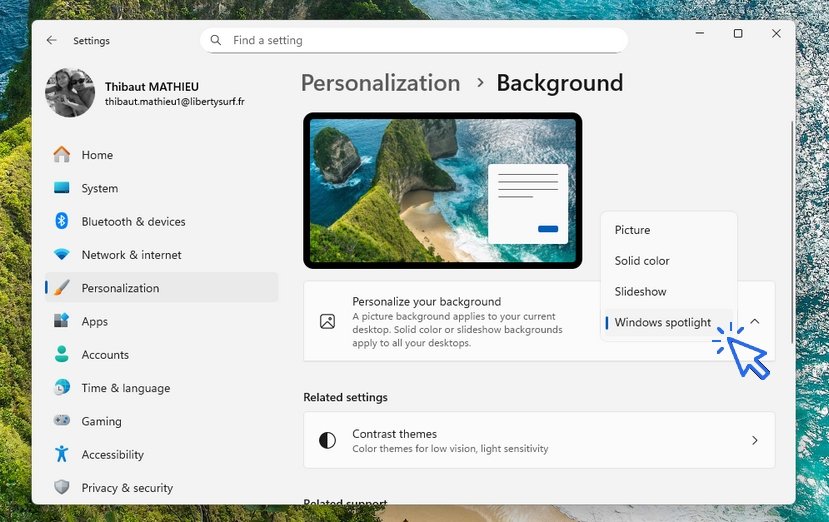829x522 pixels.
Task: Open Accounts person icon
Action: 62,354
